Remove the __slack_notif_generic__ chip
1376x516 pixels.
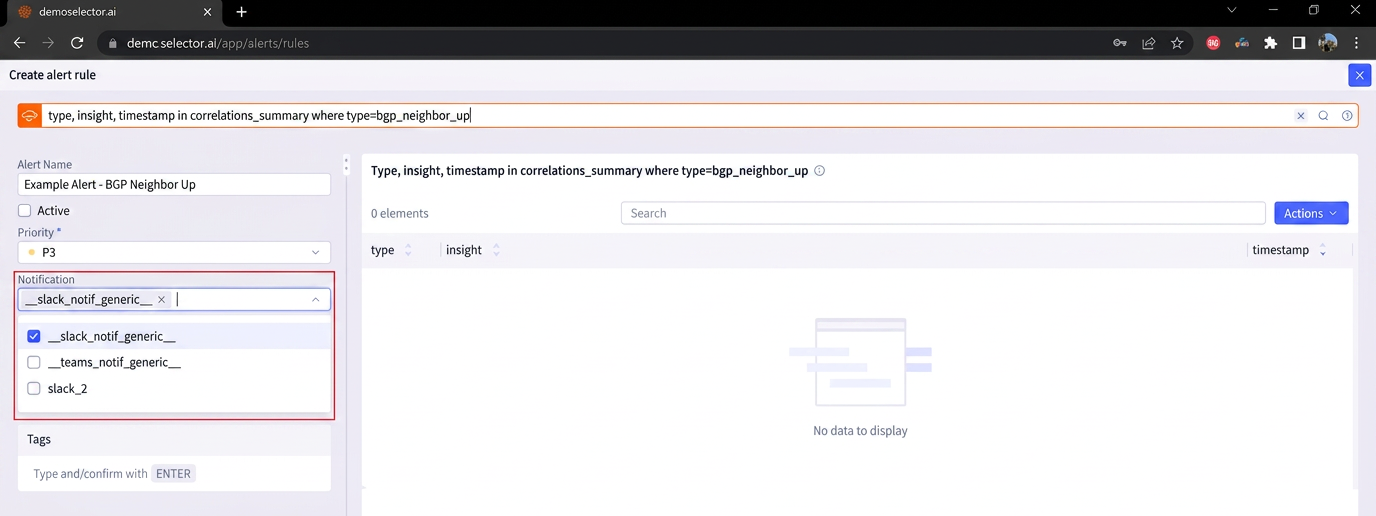162,299
